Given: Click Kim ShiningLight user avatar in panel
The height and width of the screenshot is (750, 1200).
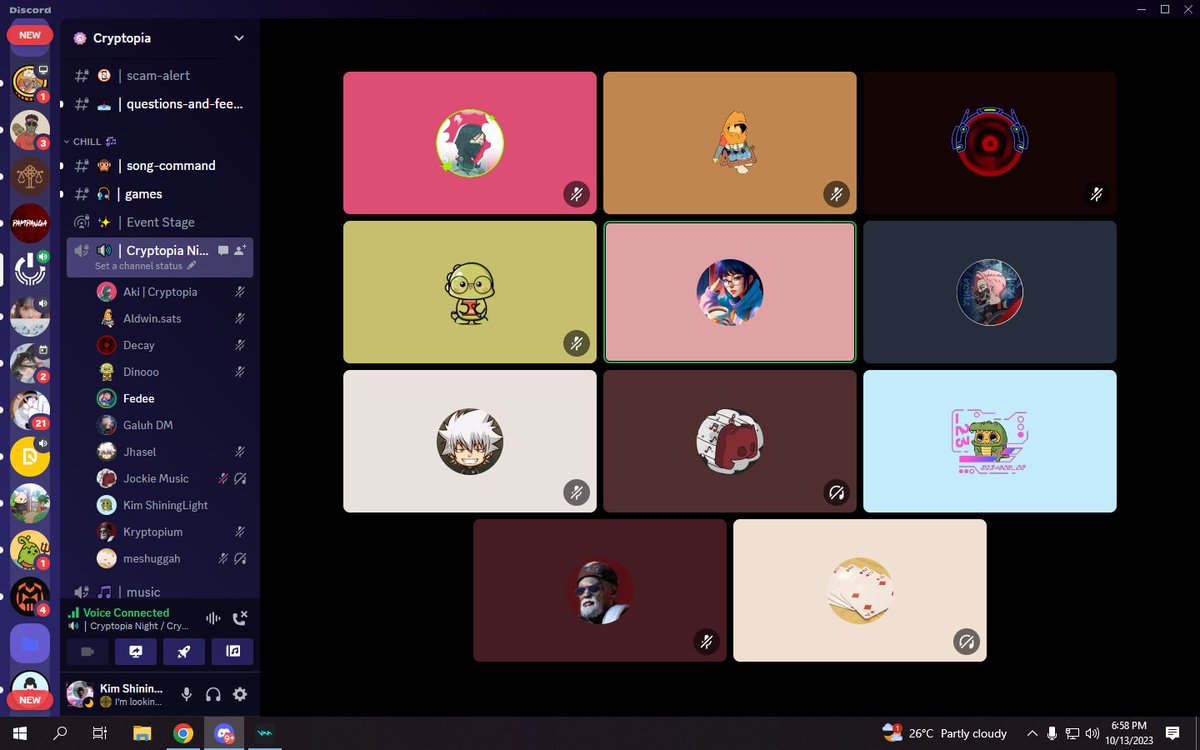Looking at the screenshot, I should point(80,694).
